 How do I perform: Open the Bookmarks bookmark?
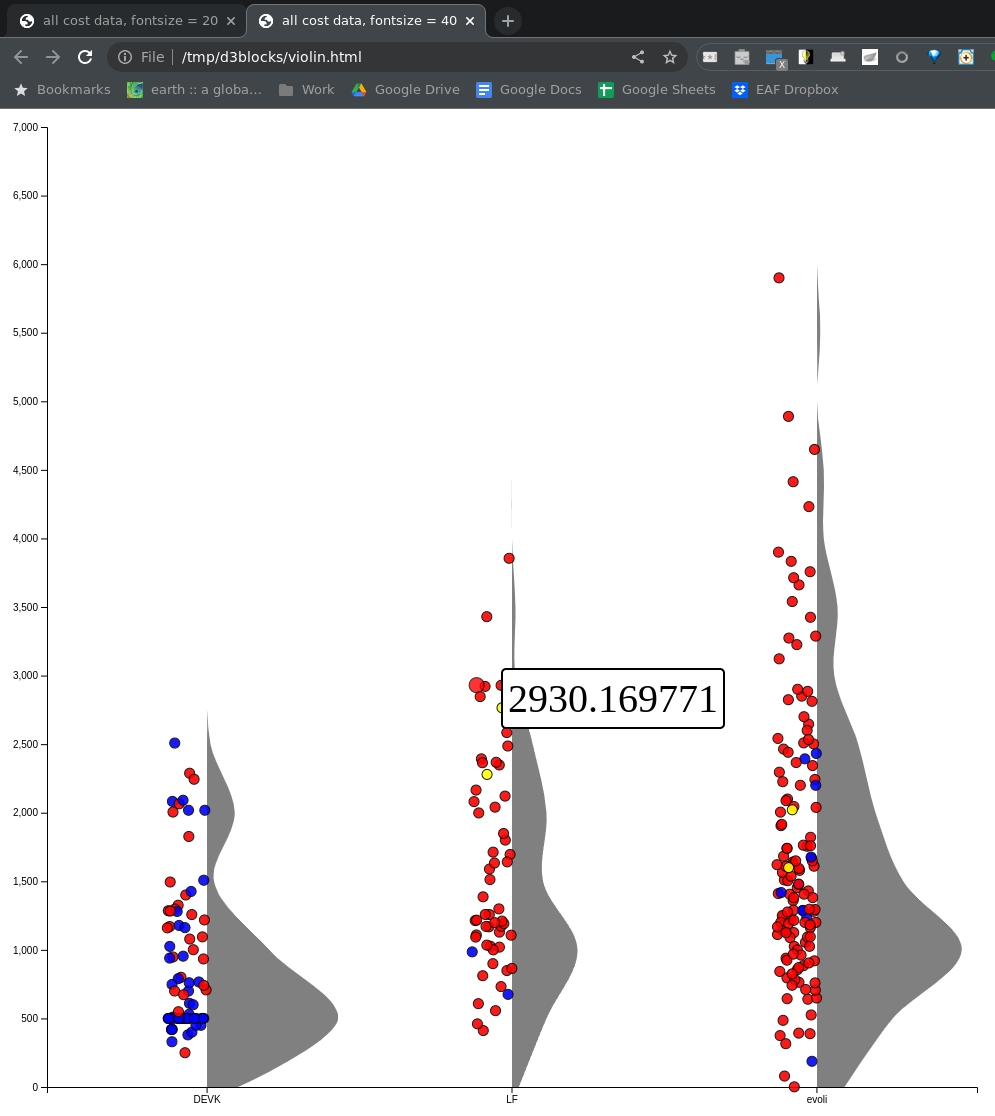pyautogui.click(x=63, y=90)
